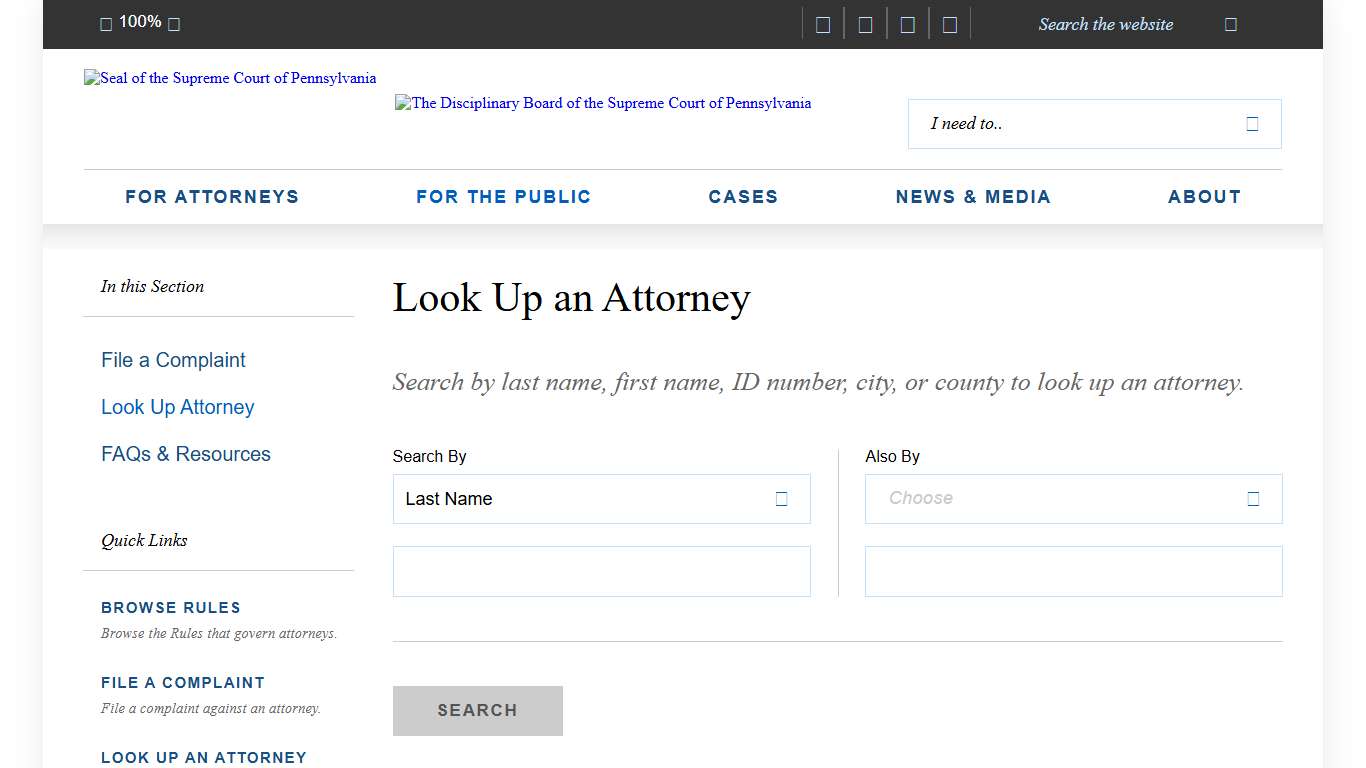Open the 'I need to..' dropdown

[1094, 123]
